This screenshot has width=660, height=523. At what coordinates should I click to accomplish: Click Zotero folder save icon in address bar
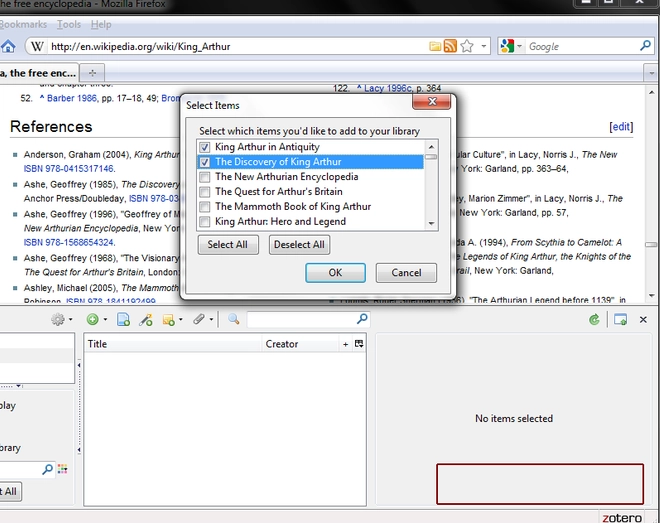[435, 46]
